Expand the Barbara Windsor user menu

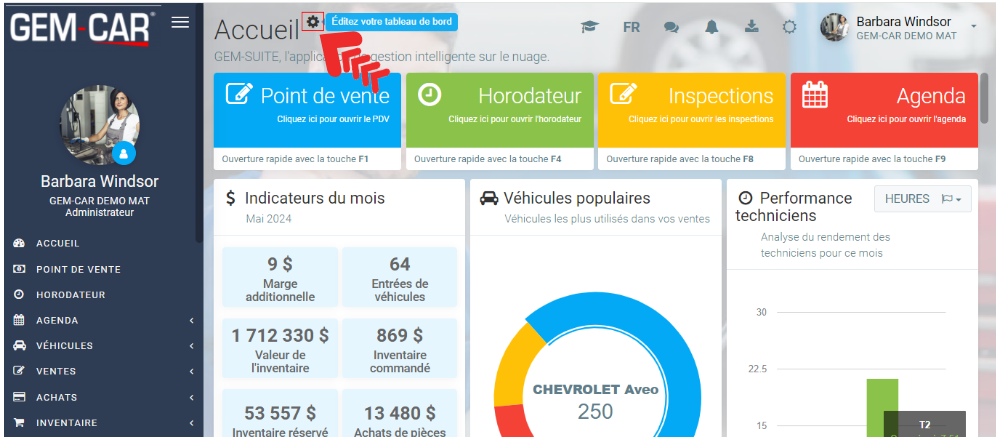pos(973,26)
